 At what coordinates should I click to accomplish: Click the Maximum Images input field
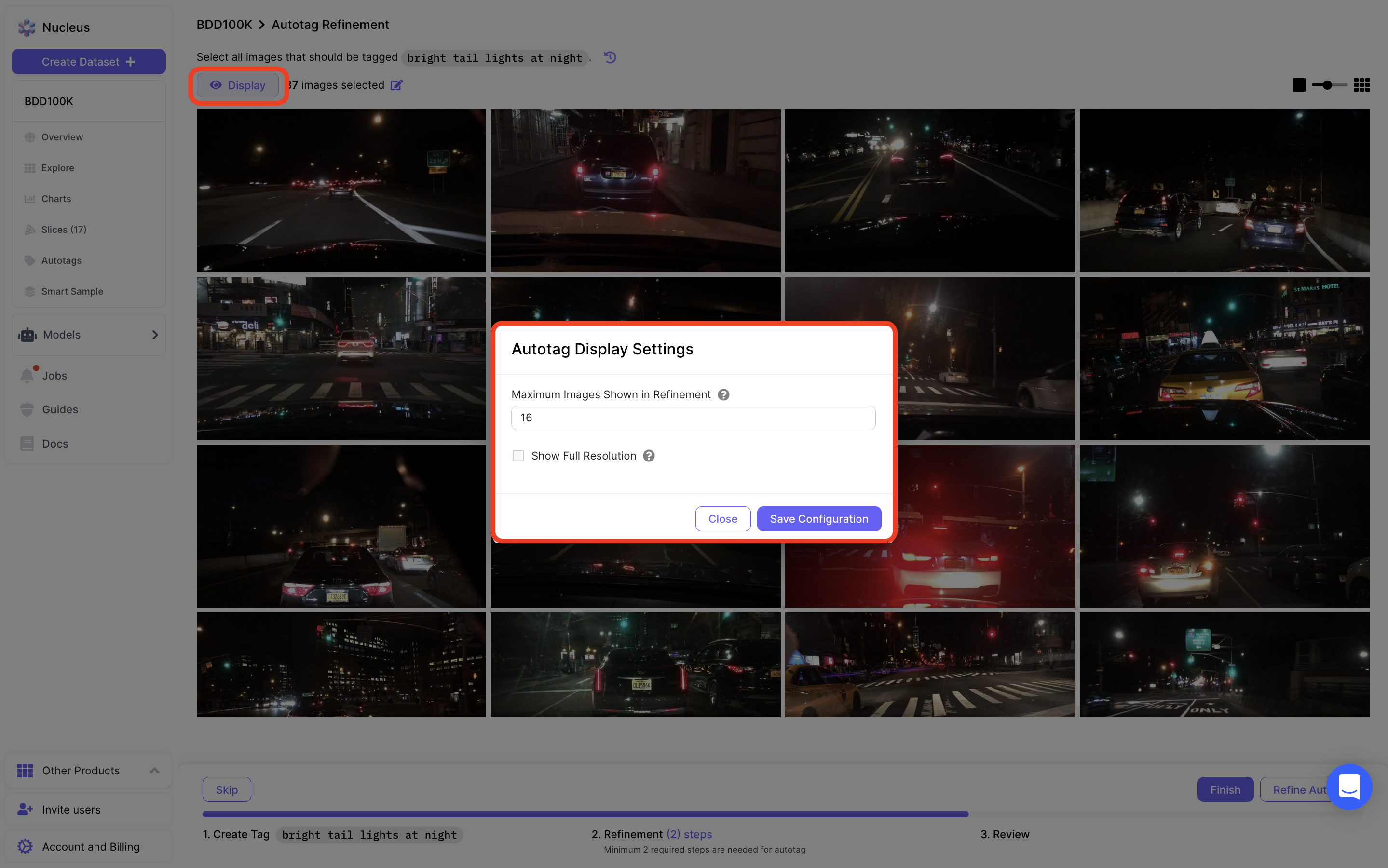[x=693, y=418]
